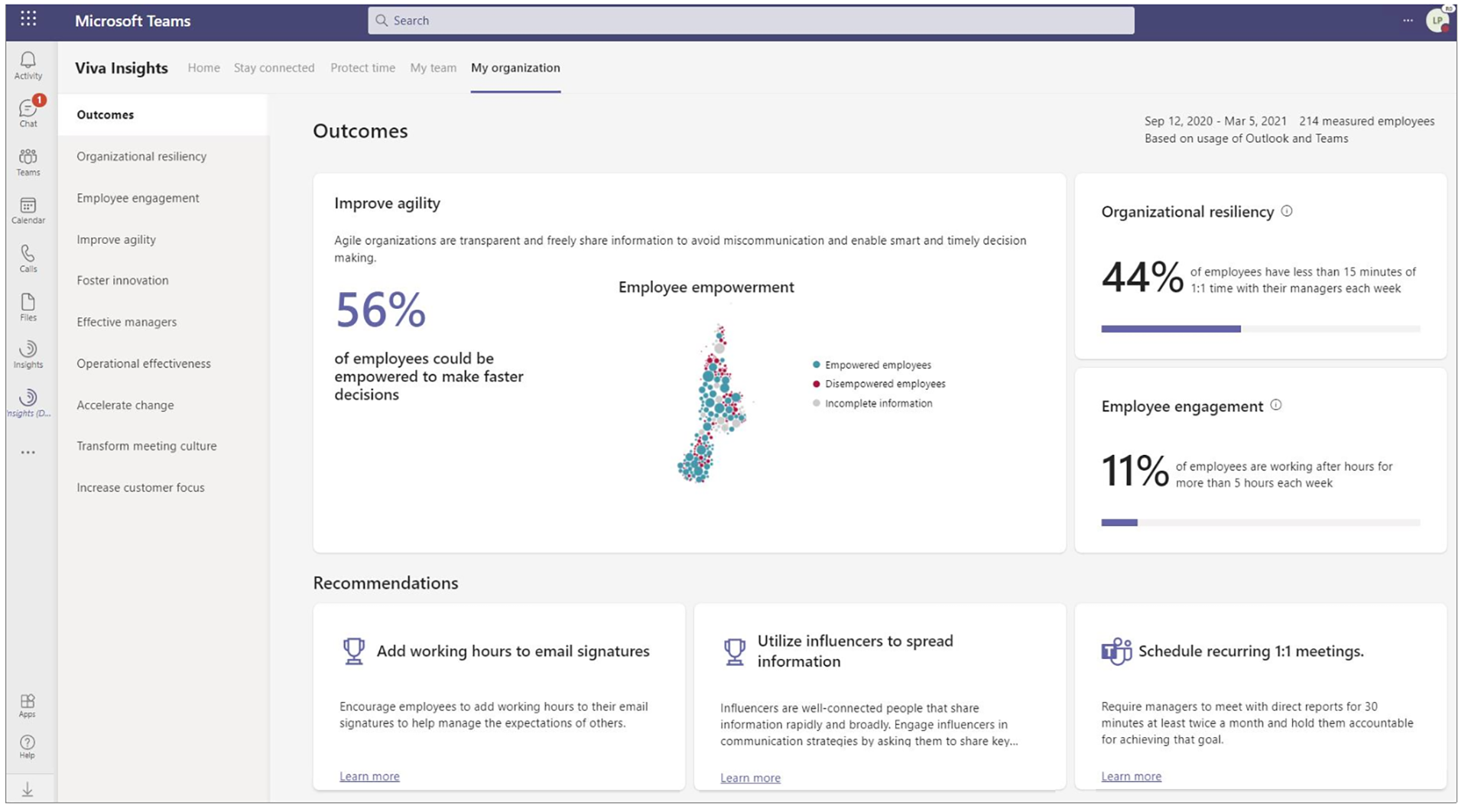Click the Recommendations section heading

(385, 583)
